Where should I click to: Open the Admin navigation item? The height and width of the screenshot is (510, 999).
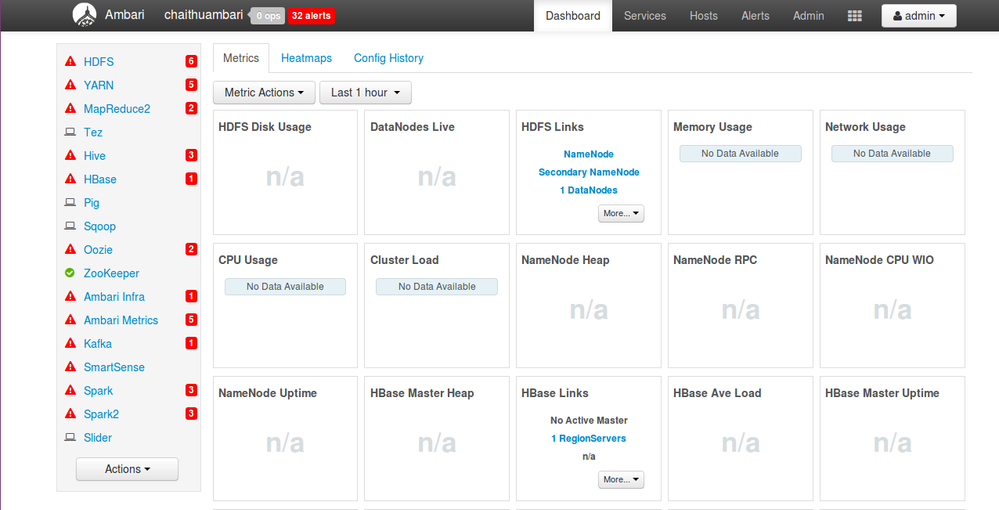(x=809, y=16)
